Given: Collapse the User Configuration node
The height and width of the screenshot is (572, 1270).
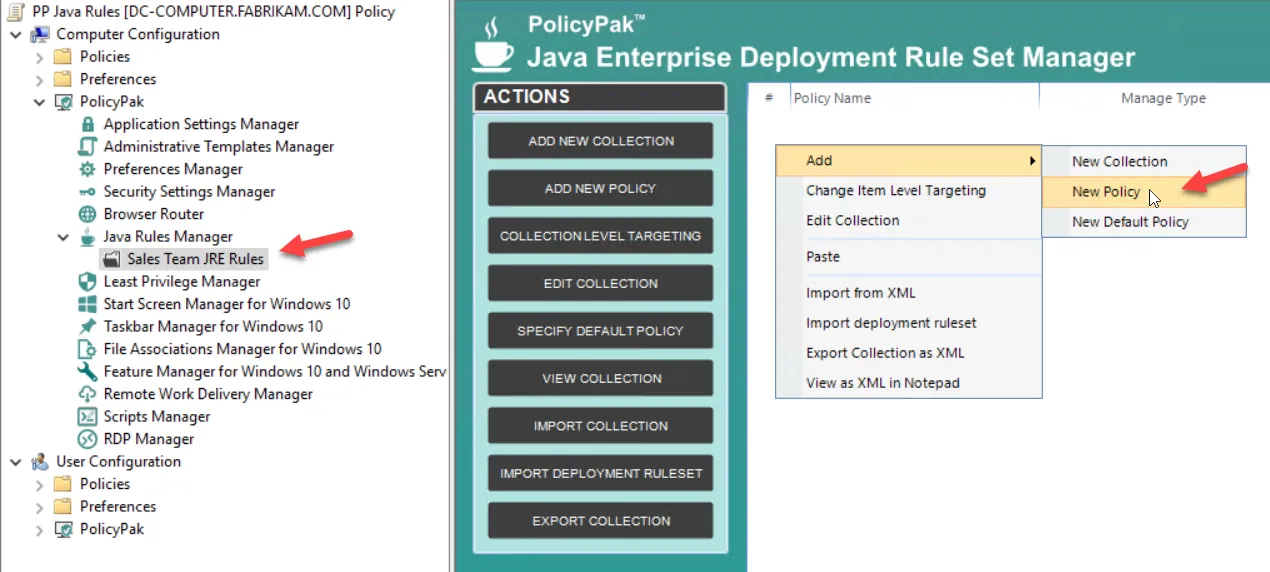Looking at the screenshot, I should (15, 462).
